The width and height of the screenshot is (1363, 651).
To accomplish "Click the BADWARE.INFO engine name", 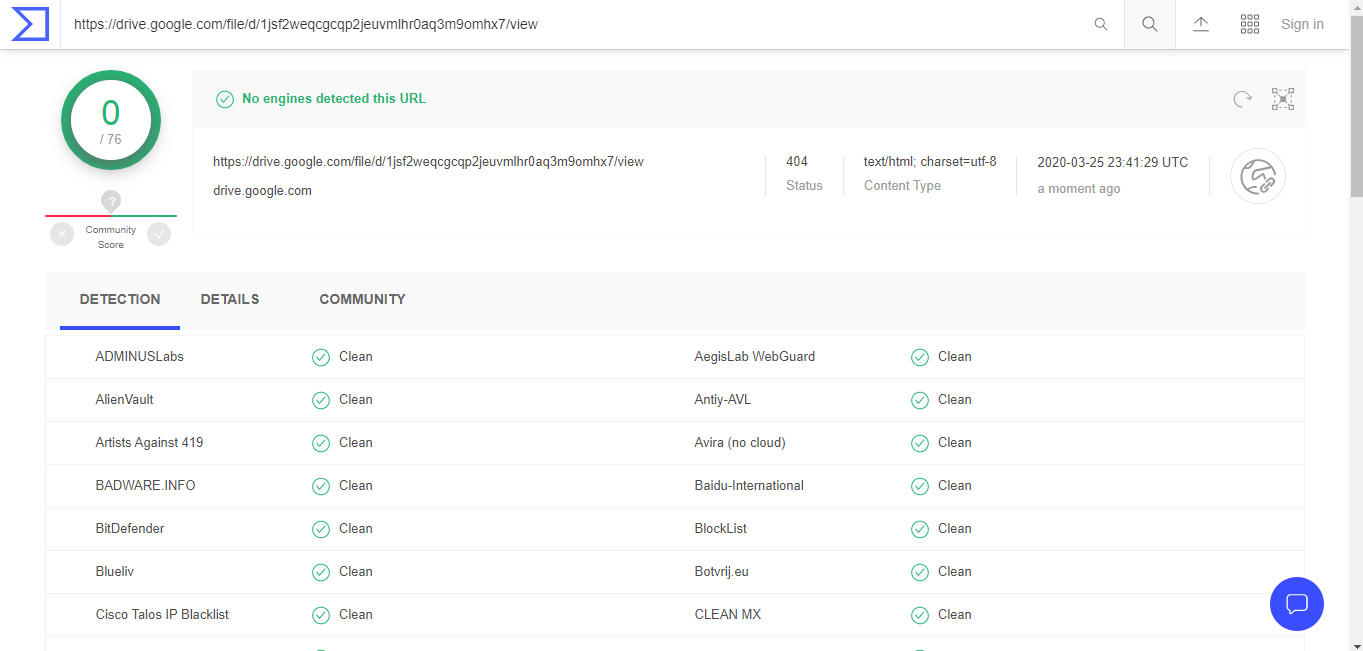I will click(146, 485).
